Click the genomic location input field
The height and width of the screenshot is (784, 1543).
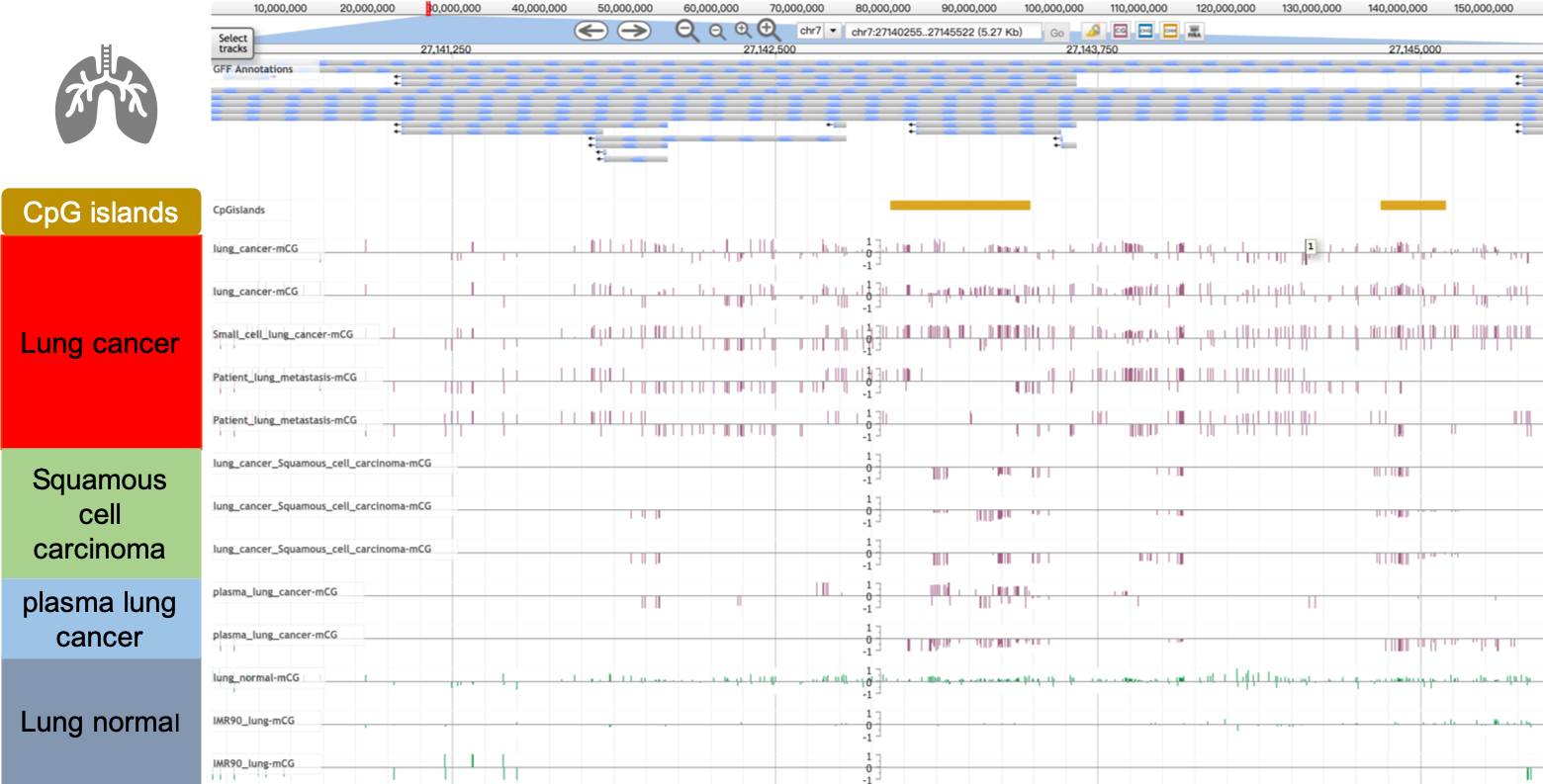[944, 32]
